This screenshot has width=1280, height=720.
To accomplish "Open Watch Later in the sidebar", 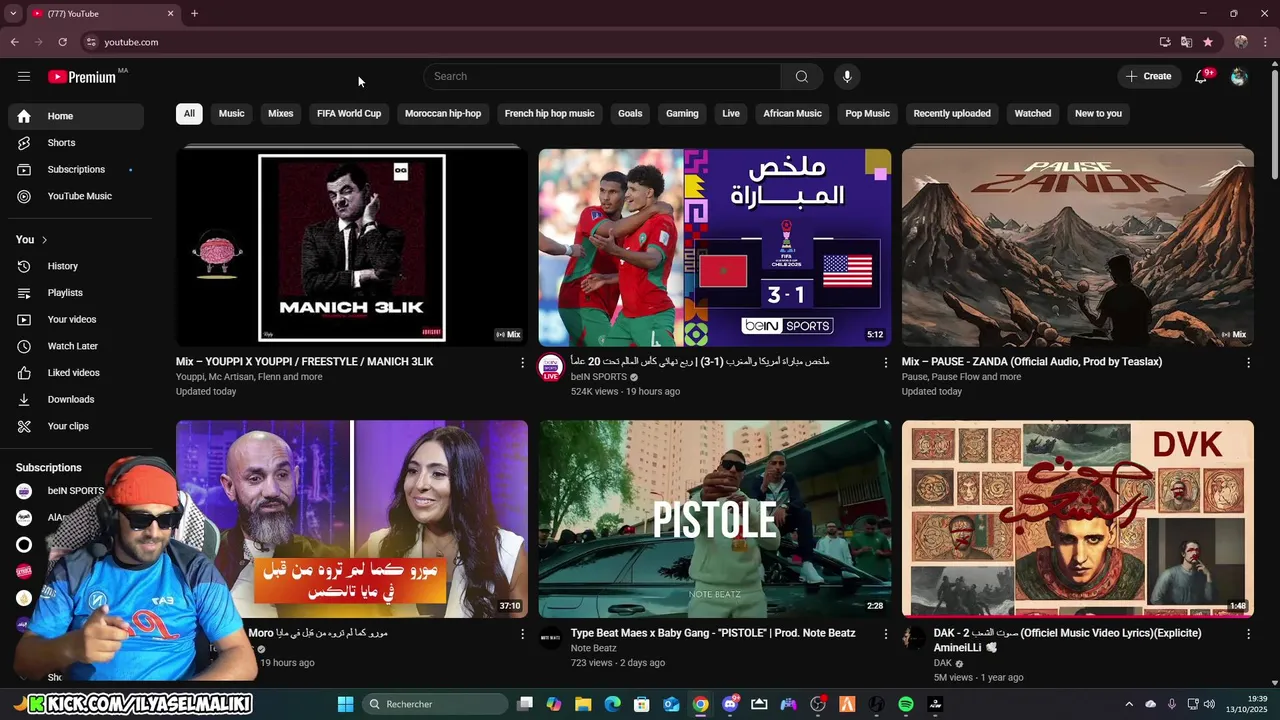I will 76,346.
